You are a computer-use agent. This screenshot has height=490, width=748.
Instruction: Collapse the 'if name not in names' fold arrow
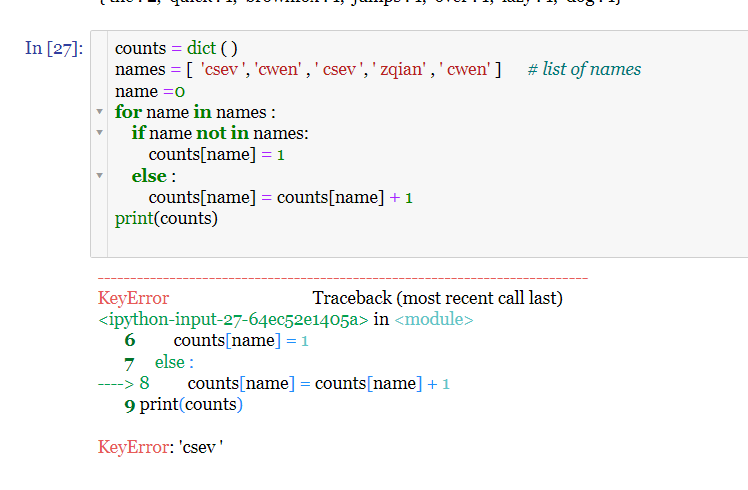99,133
